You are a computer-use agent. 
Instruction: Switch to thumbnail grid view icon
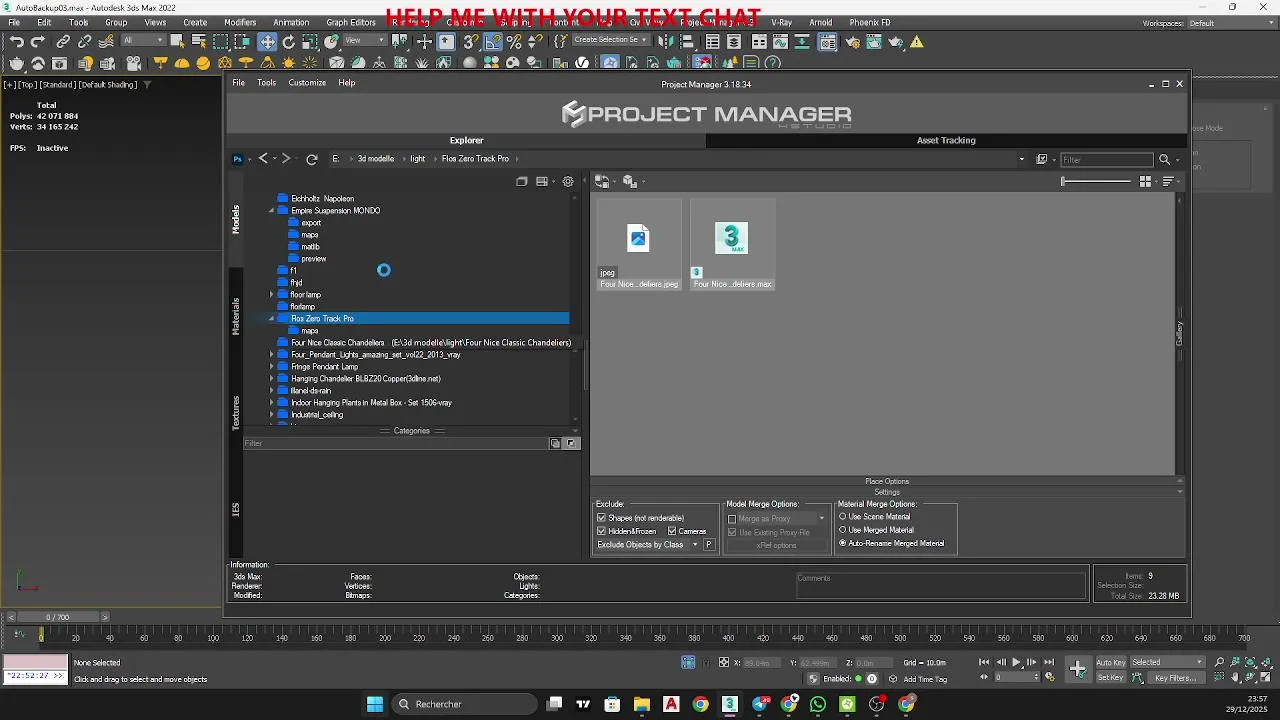pos(1146,181)
